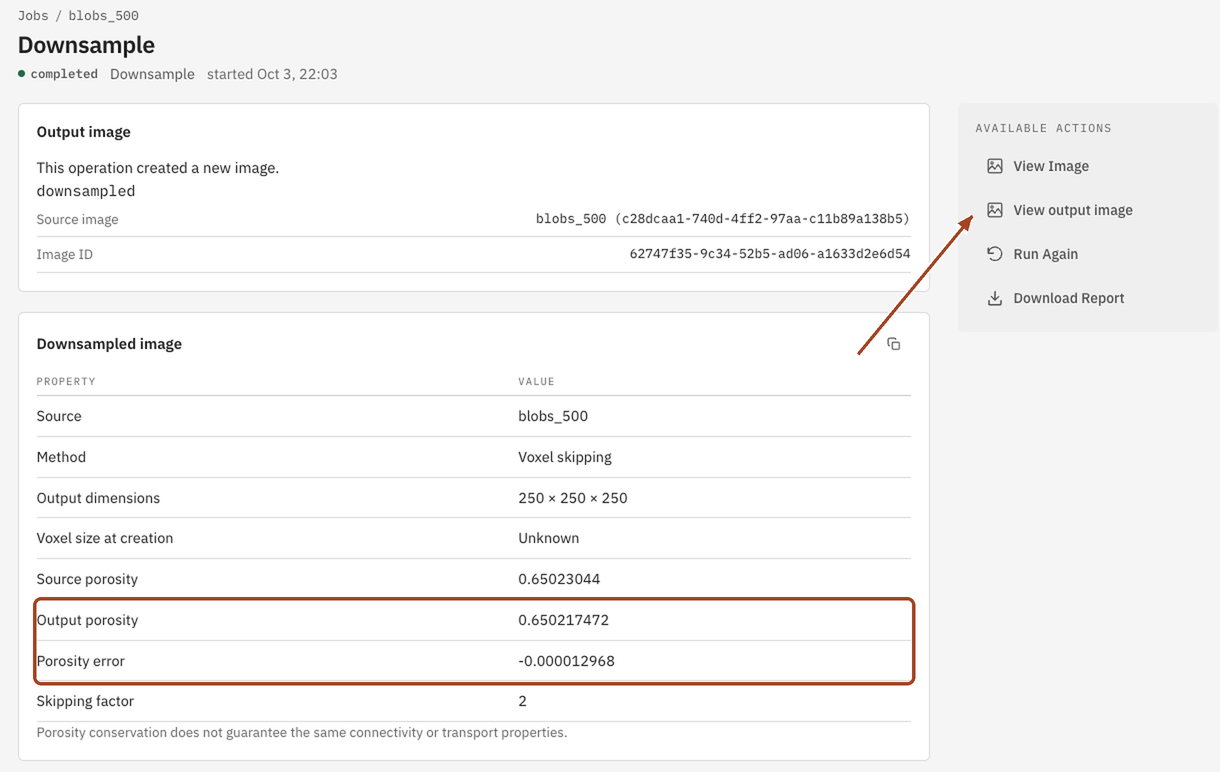The width and height of the screenshot is (1220, 772).
Task: Click the AVAILABLE ACTIONS heading
Action: tap(1043, 128)
